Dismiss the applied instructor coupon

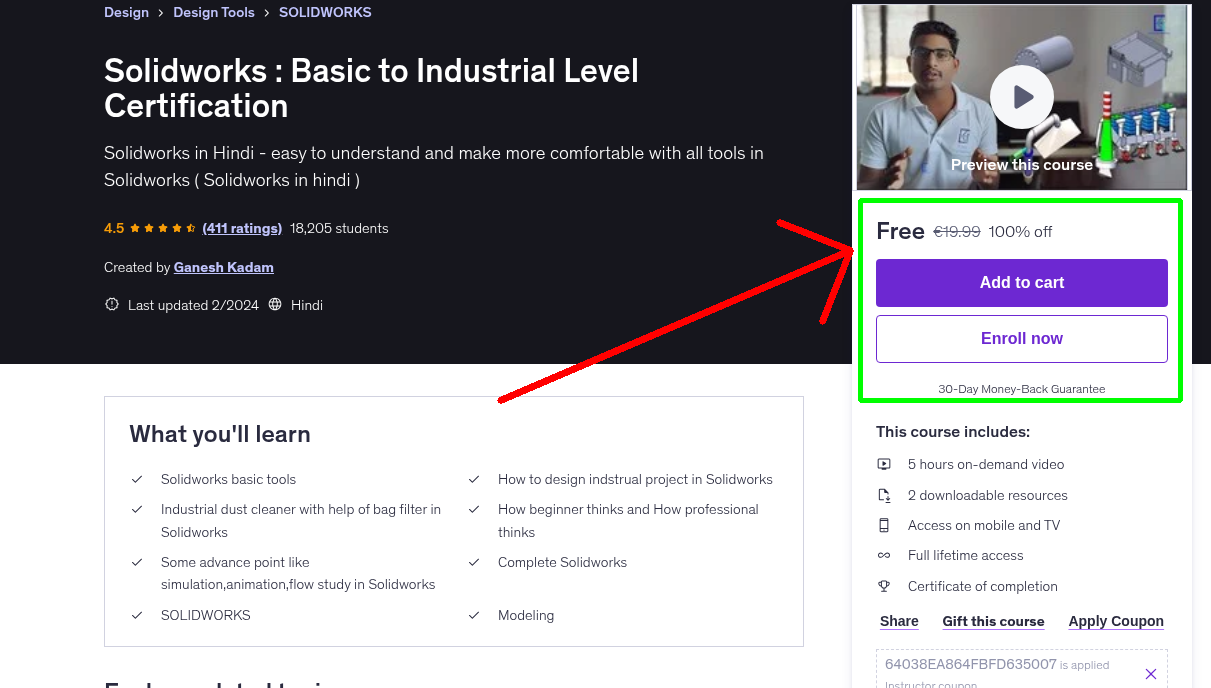coord(1151,674)
